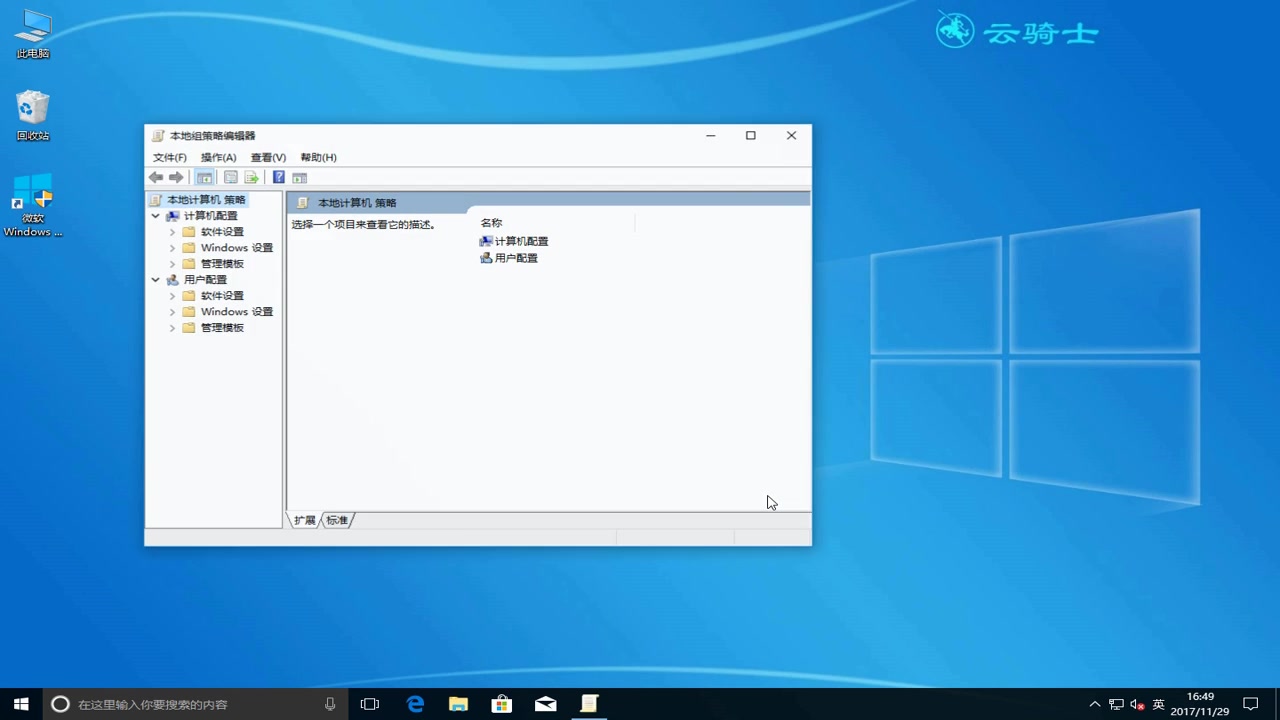Click the microphone icon in the search box

[330, 704]
